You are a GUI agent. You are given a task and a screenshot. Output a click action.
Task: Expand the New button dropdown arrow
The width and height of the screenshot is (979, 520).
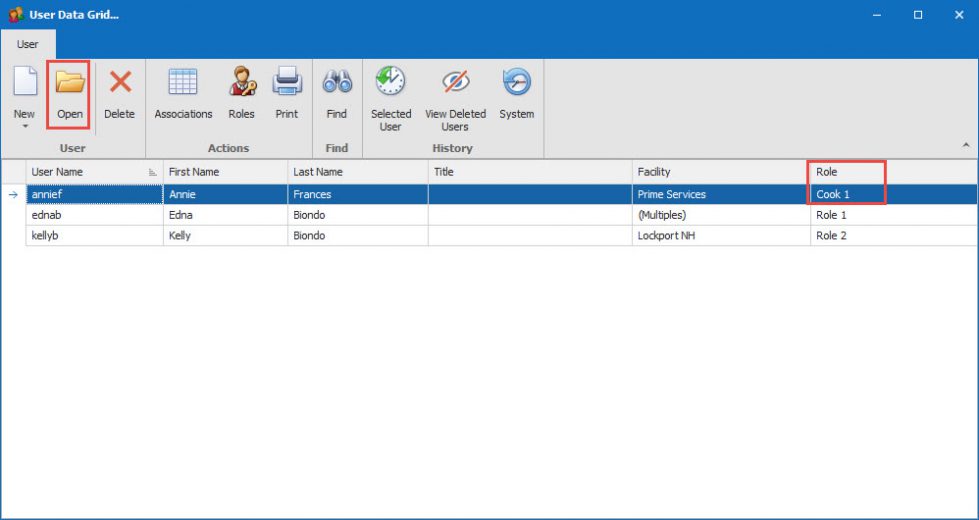pos(24,127)
